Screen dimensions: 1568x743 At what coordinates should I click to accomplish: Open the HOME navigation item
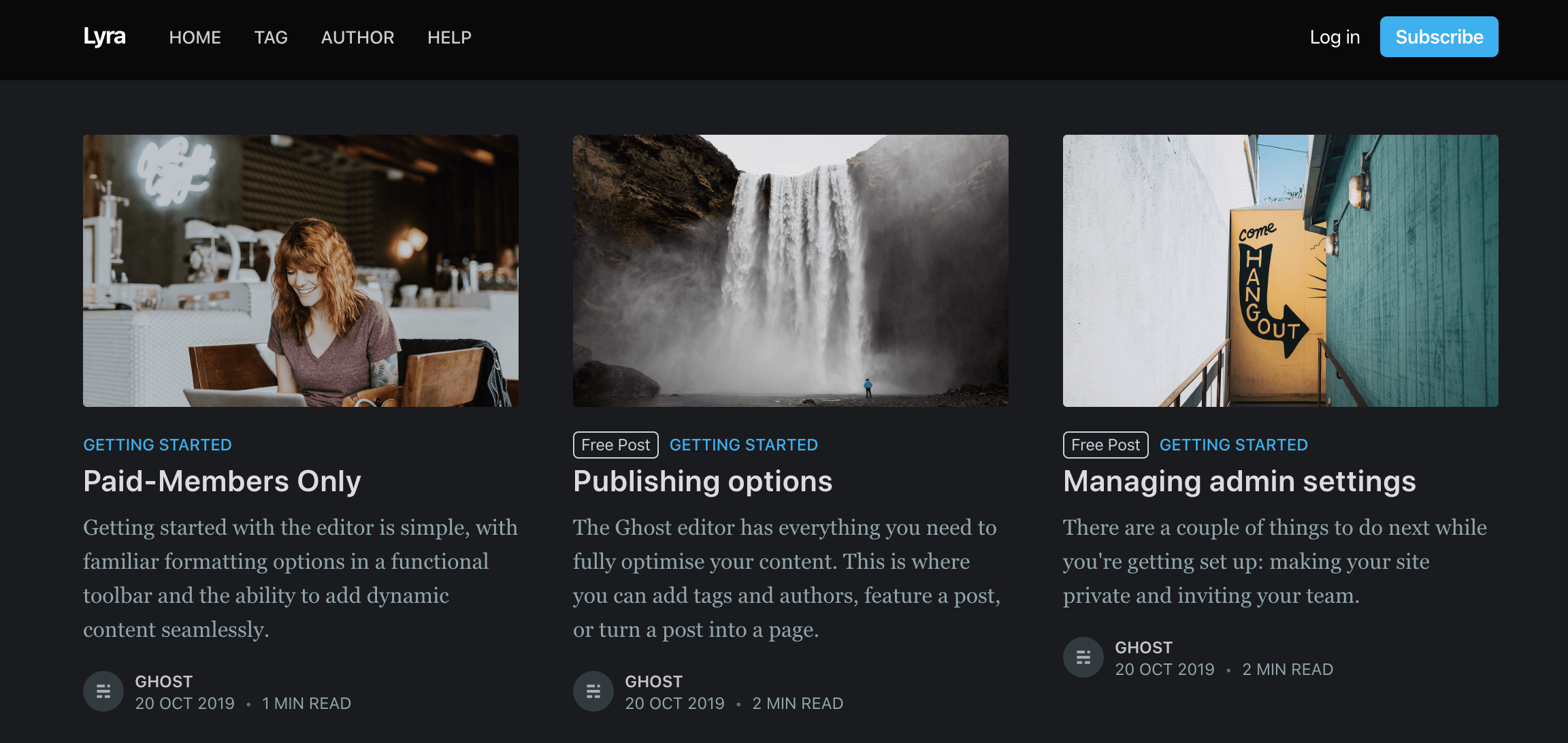click(x=195, y=37)
